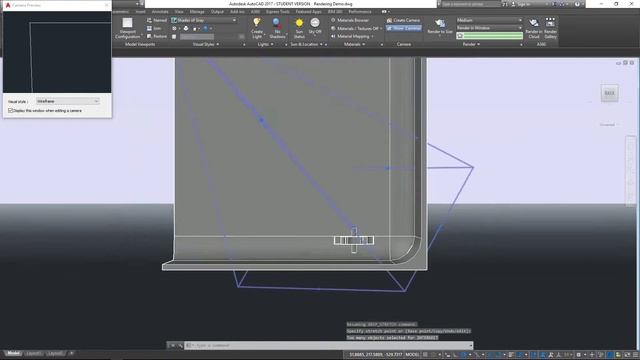Open the Medium render preset dropdown

[x=489, y=20]
